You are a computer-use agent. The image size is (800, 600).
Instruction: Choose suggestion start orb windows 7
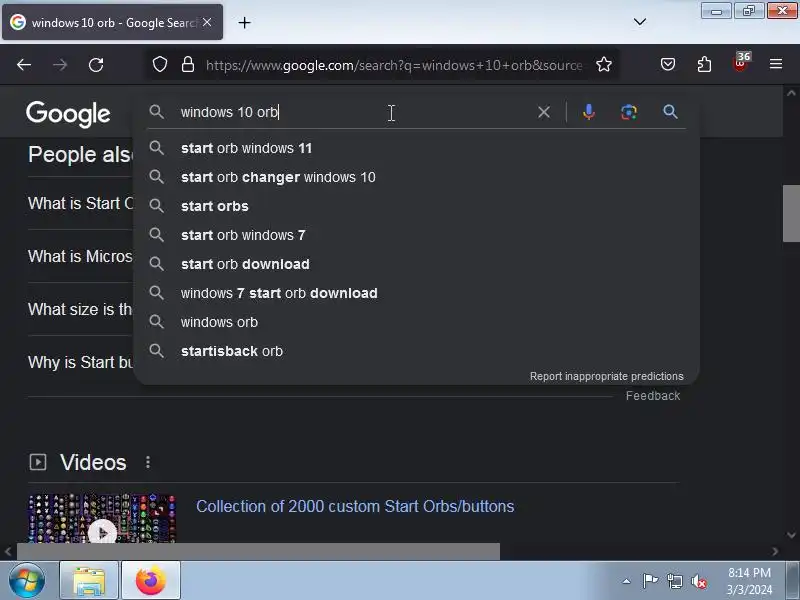tap(416, 235)
